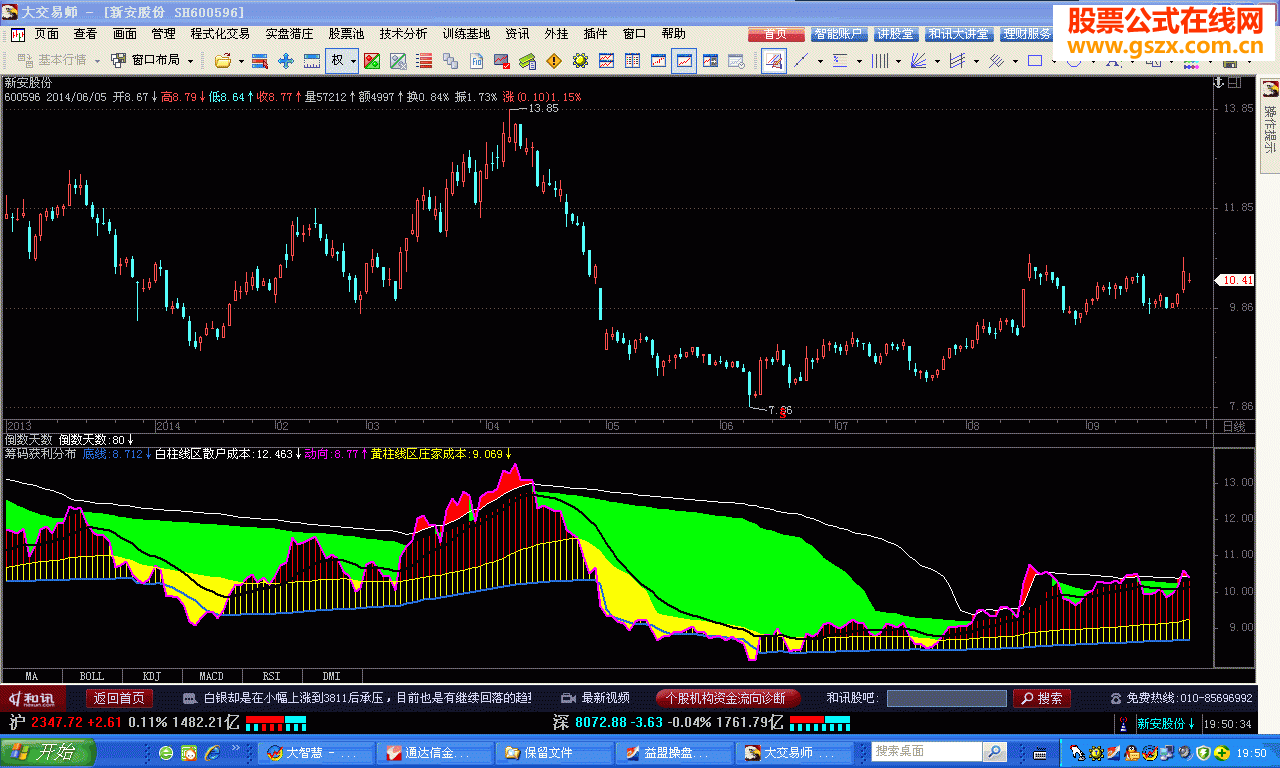Image resolution: width=1280 pixels, height=768 pixels.
Task: Open the 页面 menu
Action: [x=47, y=33]
